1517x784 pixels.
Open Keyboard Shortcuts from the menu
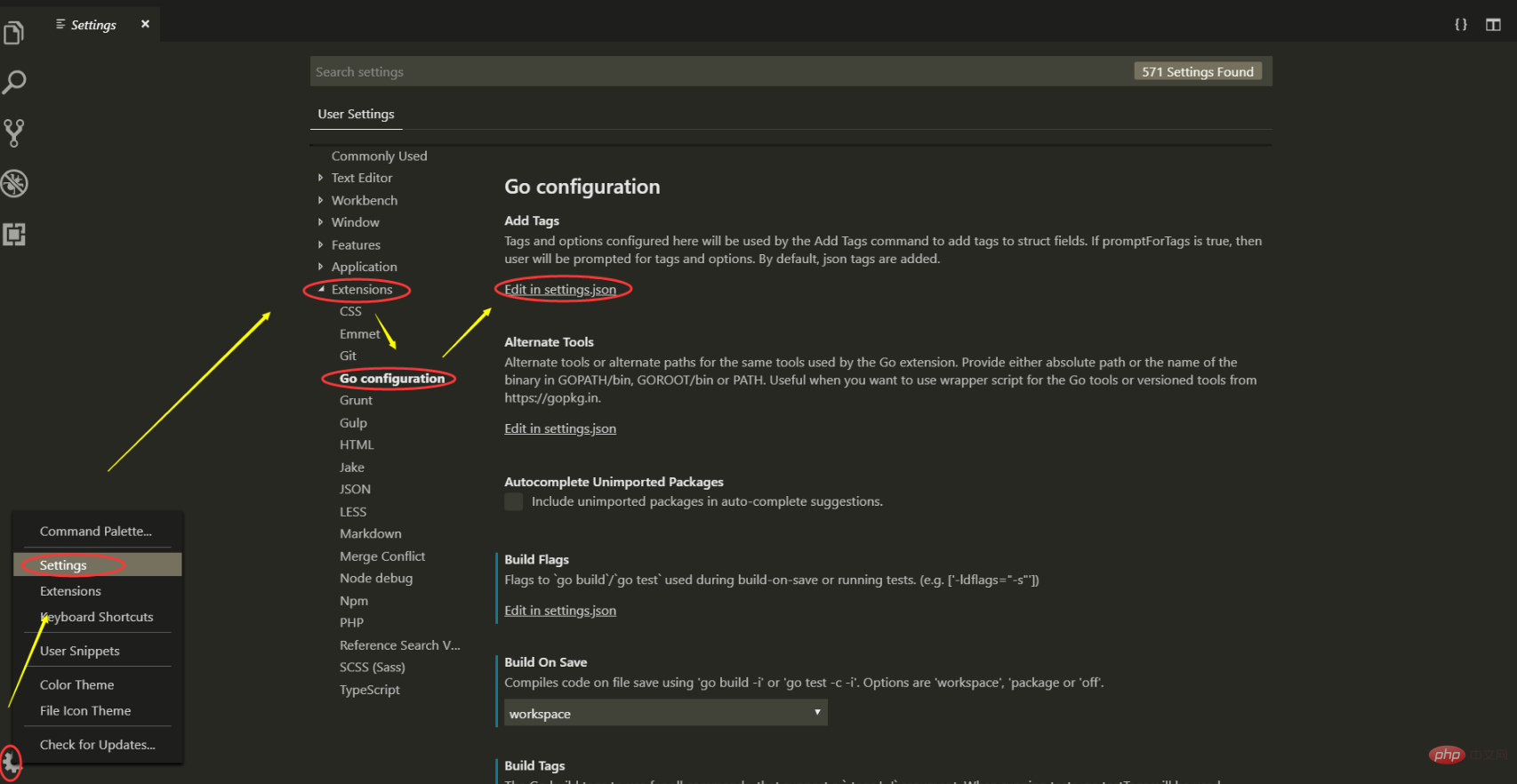pyautogui.click(x=97, y=616)
